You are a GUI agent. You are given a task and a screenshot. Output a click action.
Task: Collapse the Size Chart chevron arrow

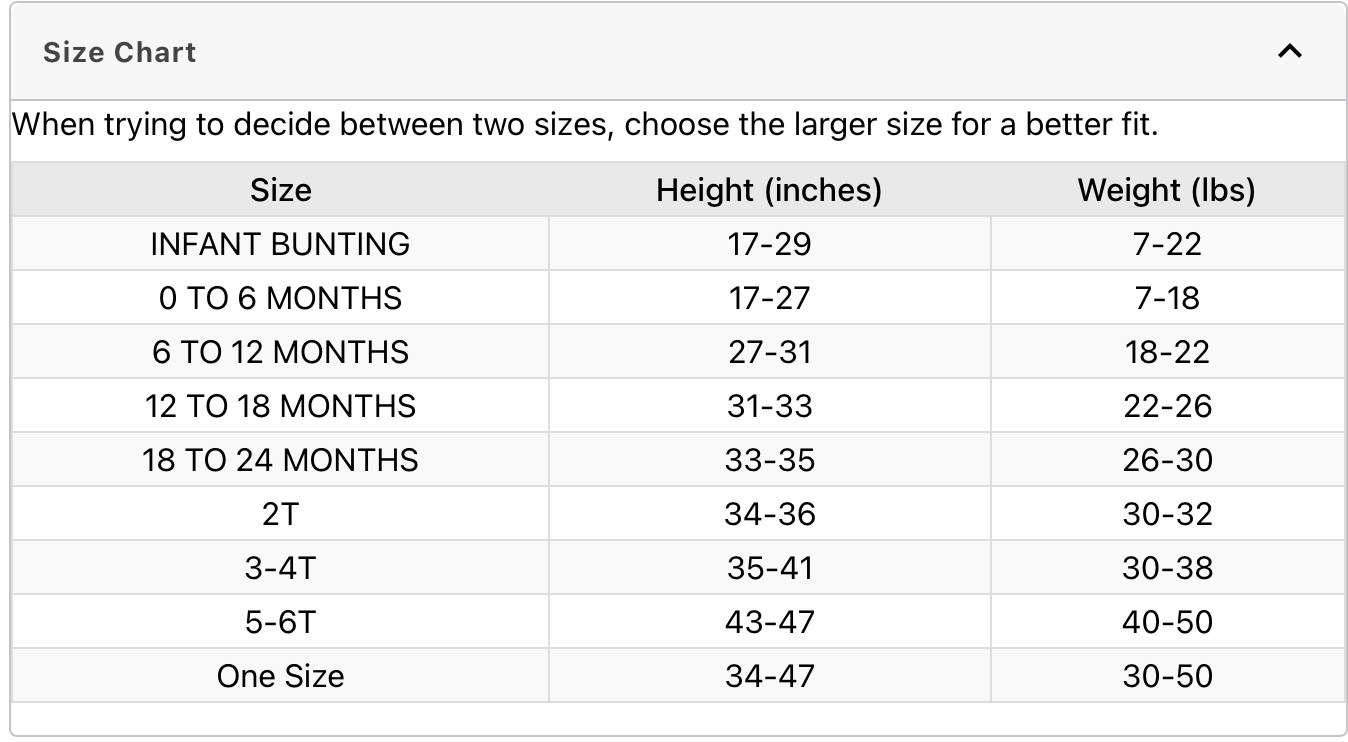pos(1289,52)
